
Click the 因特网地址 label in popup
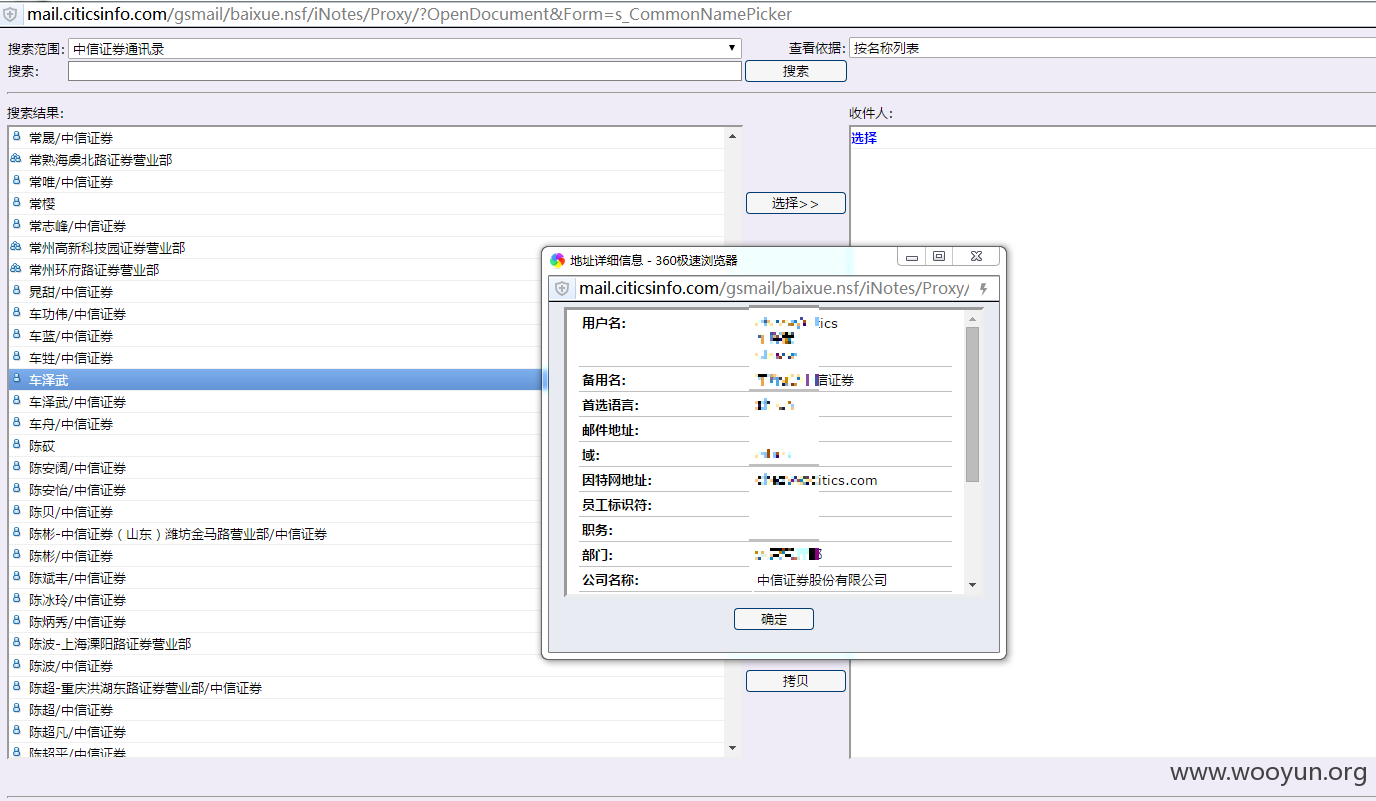(x=617, y=480)
